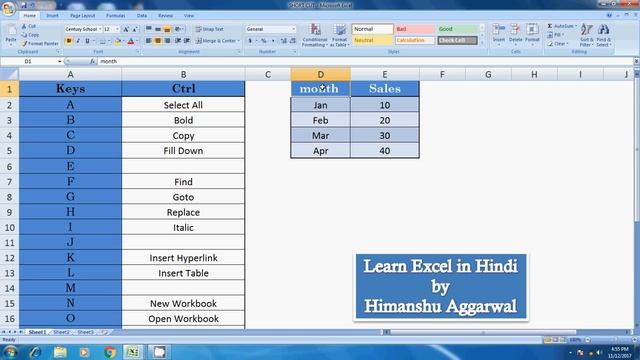Click the Paste button in Clipboard group
This screenshot has height=360, width=640.
coord(11,34)
